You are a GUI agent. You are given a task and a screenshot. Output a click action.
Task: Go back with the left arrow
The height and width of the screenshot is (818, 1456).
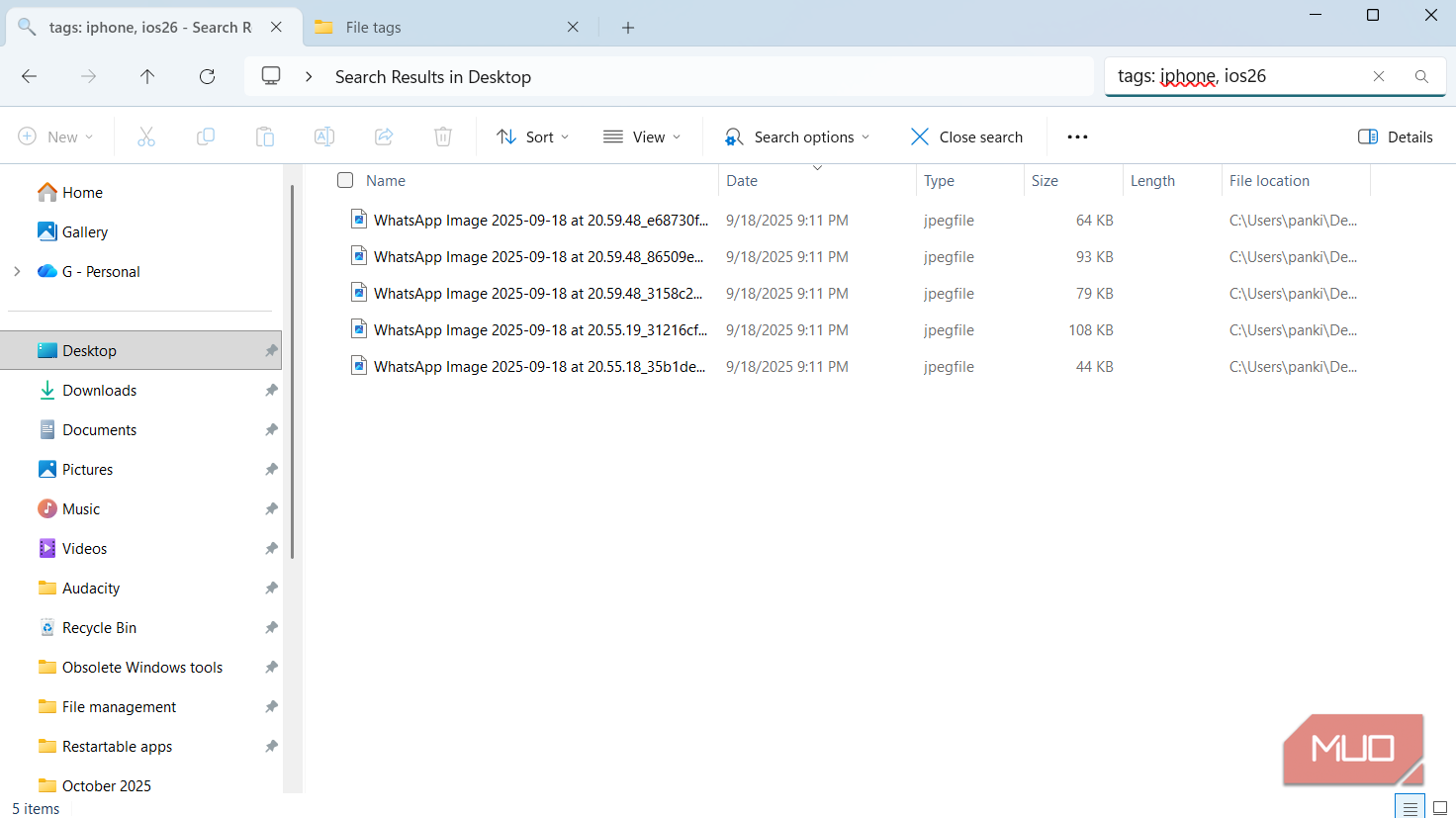coord(30,76)
